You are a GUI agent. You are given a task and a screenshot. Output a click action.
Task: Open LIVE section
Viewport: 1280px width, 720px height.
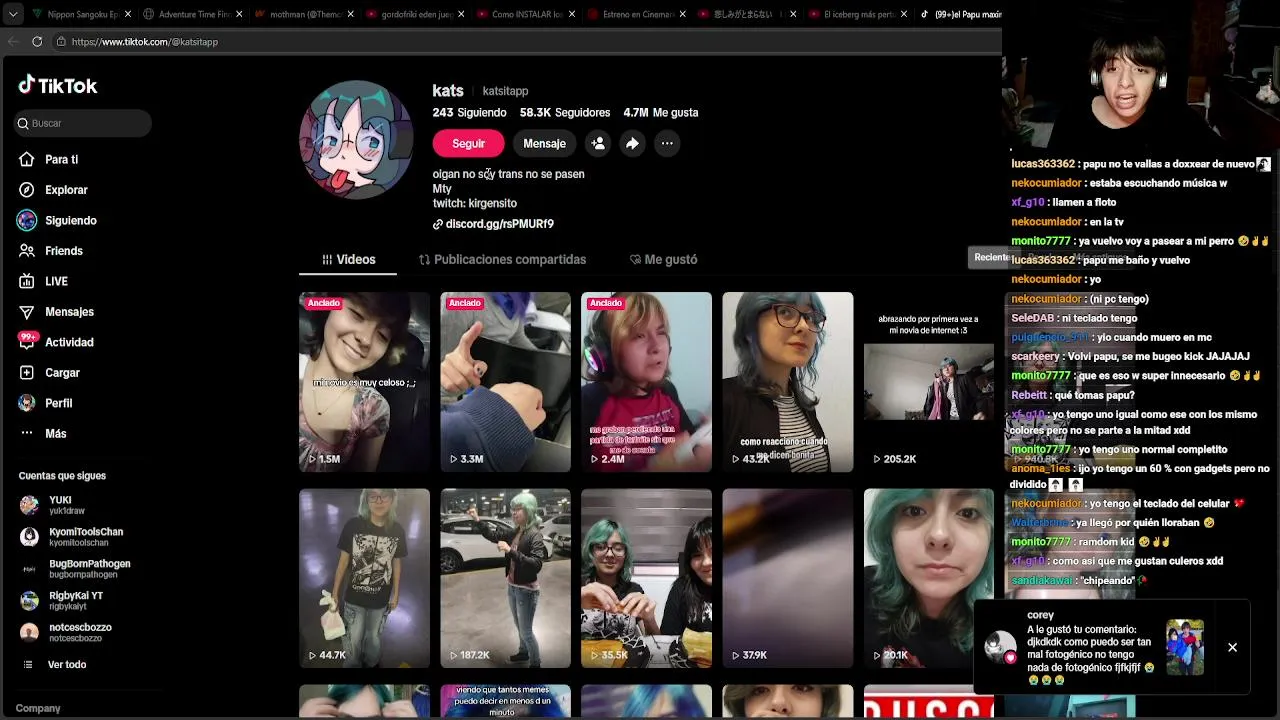pyautogui.click(x=56, y=281)
